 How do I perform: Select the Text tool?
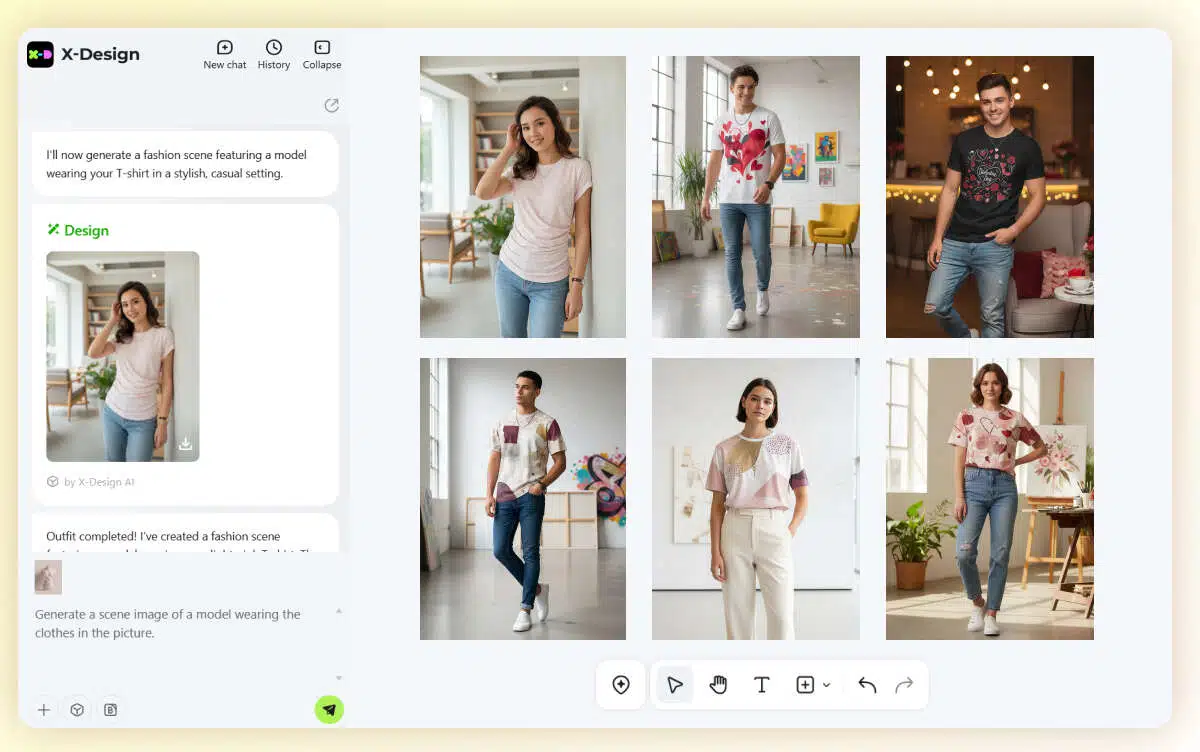point(761,685)
